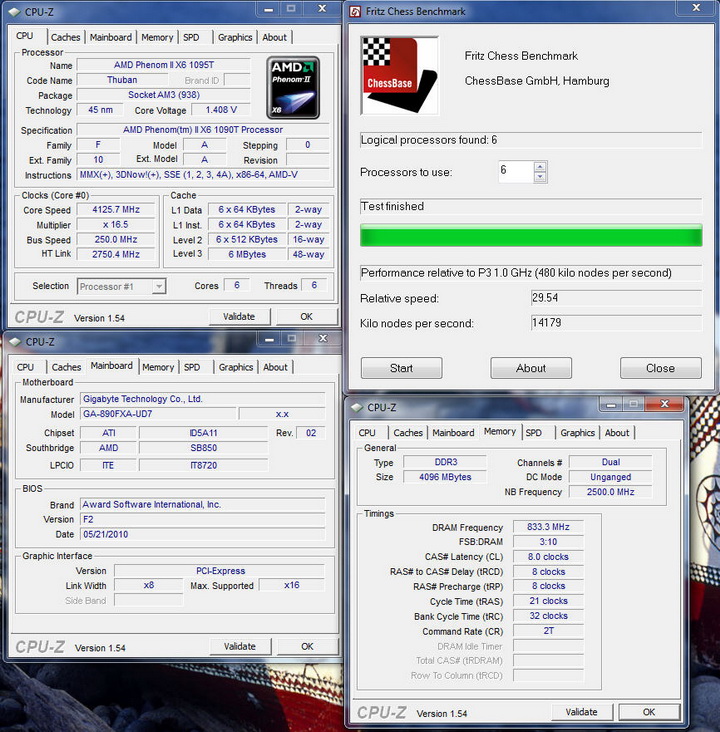Viewport: 720px width, 732px height.
Task: Click the 833.3 MHz DRAM frequency value
Action: pyautogui.click(x=548, y=527)
